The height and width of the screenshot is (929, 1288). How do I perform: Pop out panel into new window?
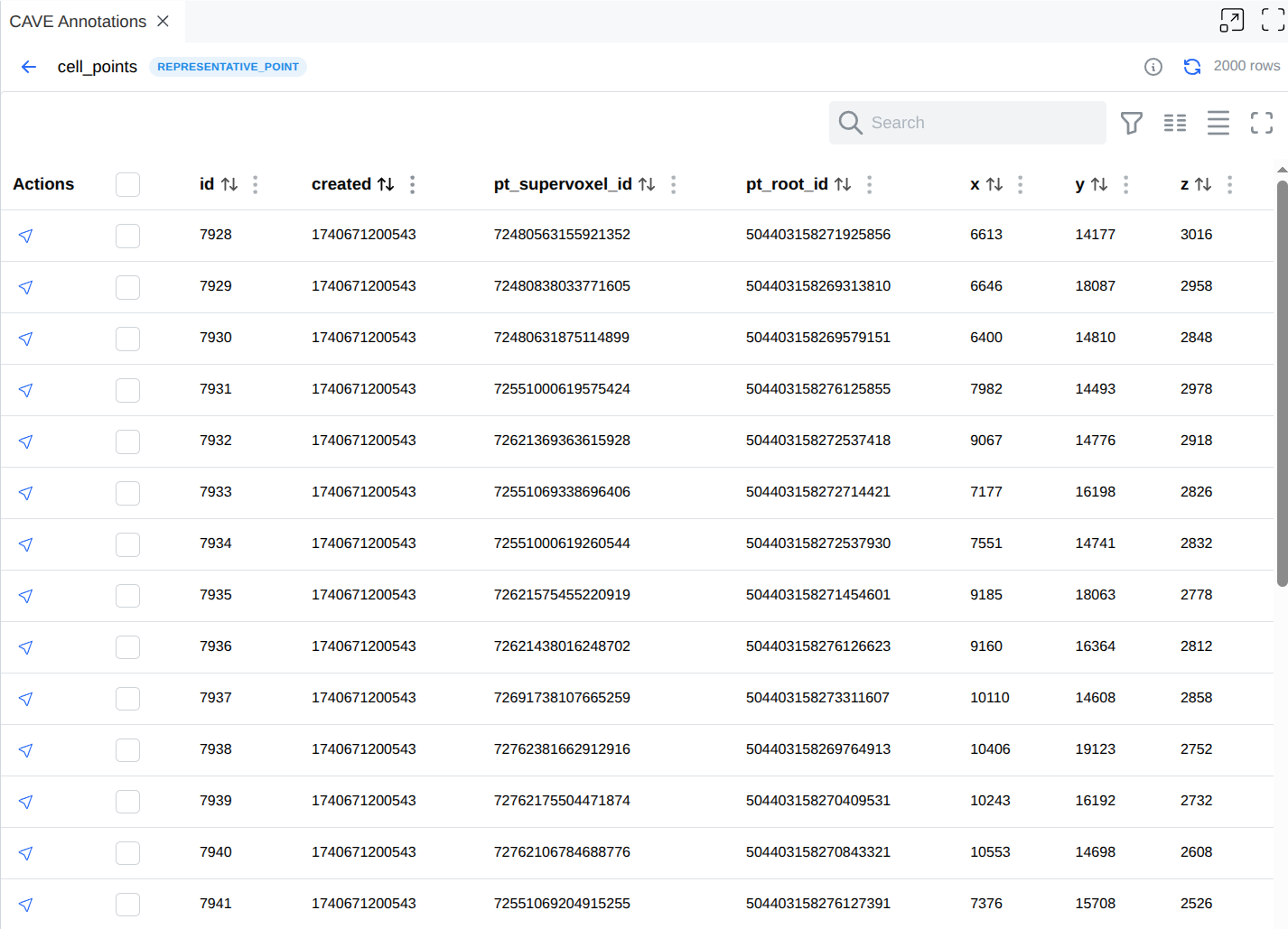pyautogui.click(x=1232, y=20)
